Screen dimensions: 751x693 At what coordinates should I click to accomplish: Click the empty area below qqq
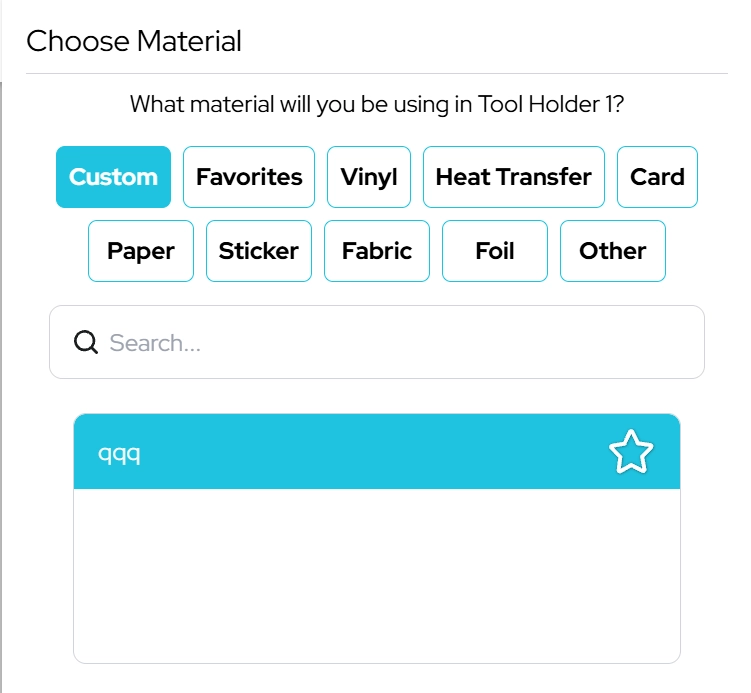click(x=377, y=575)
